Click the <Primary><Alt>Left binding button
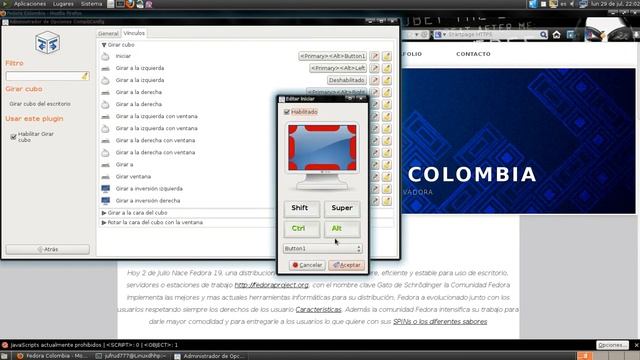This screenshot has height=360, width=640. 338,68
